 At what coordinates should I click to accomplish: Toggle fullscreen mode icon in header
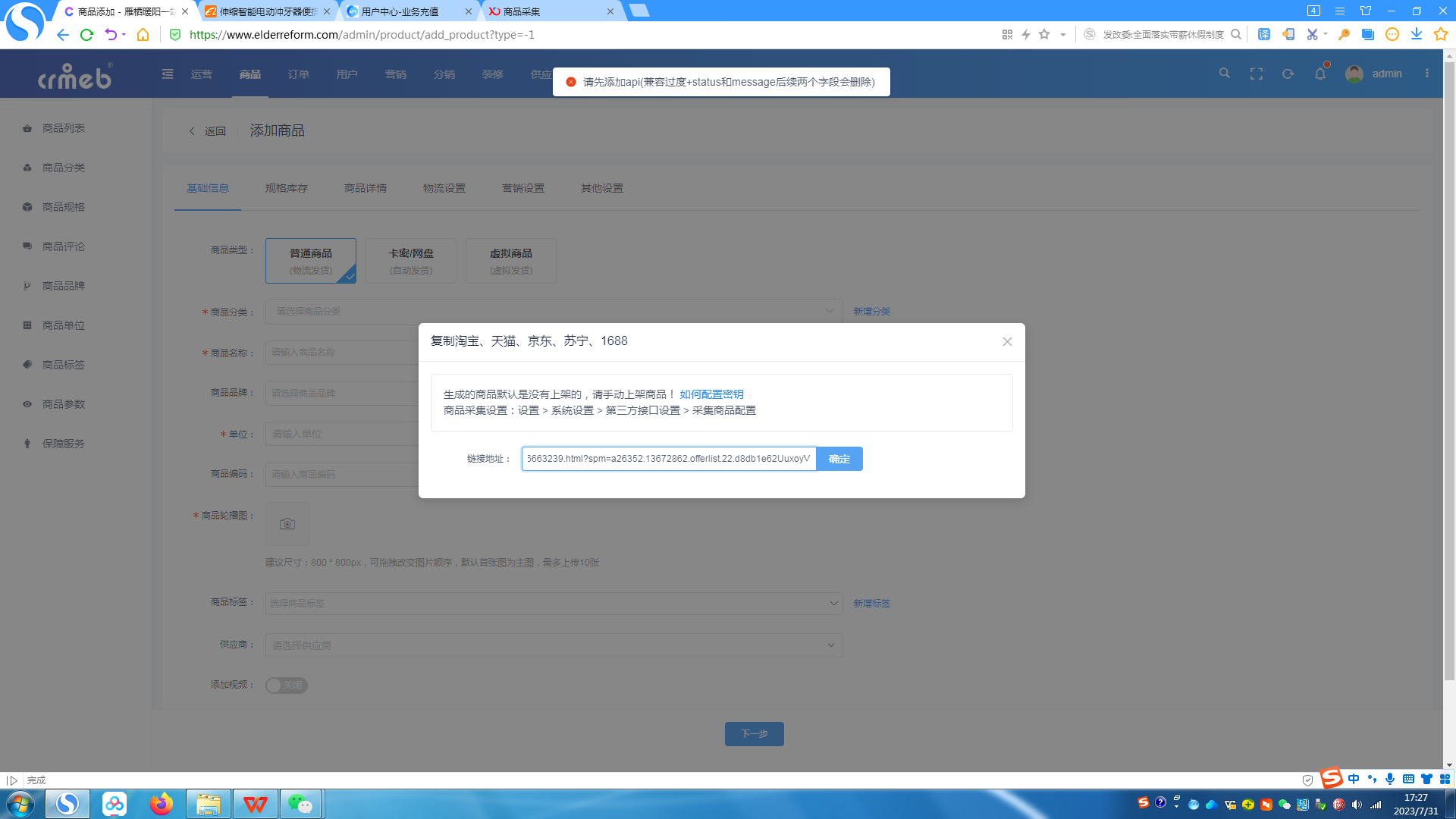(1257, 74)
